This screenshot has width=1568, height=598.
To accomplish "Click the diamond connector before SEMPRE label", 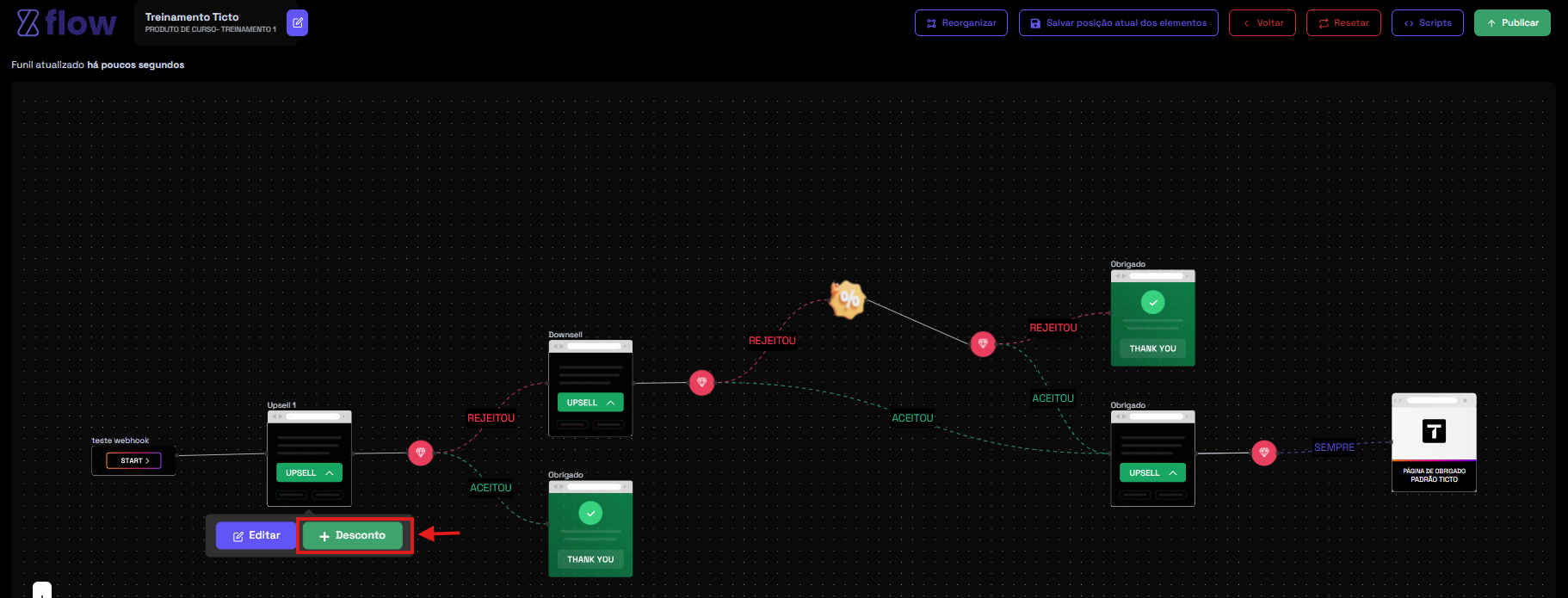I will coord(1263,453).
